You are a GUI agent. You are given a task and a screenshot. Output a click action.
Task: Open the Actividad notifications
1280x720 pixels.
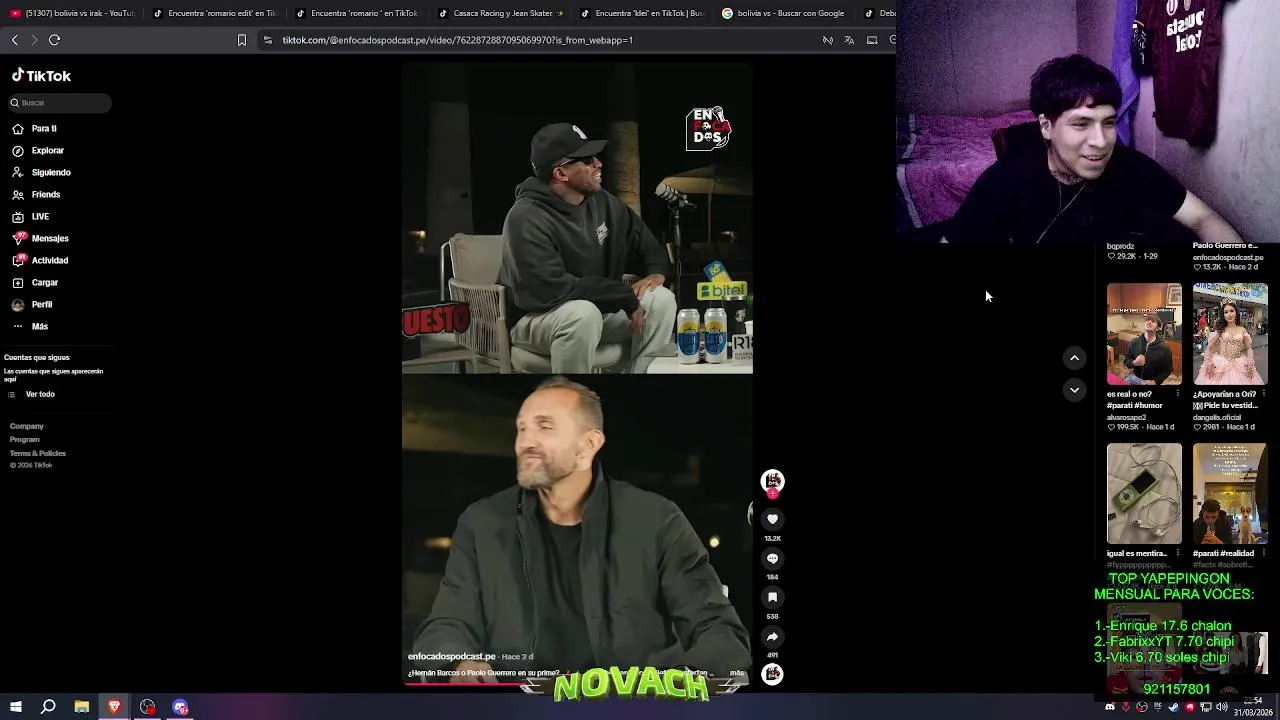click(x=49, y=261)
